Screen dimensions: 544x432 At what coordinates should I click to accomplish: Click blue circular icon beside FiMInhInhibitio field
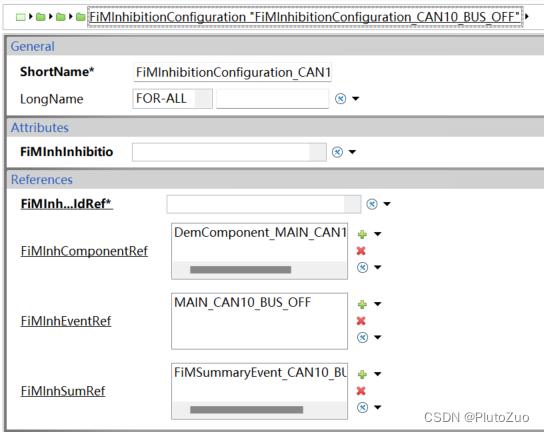pyautogui.click(x=337, y=152)
